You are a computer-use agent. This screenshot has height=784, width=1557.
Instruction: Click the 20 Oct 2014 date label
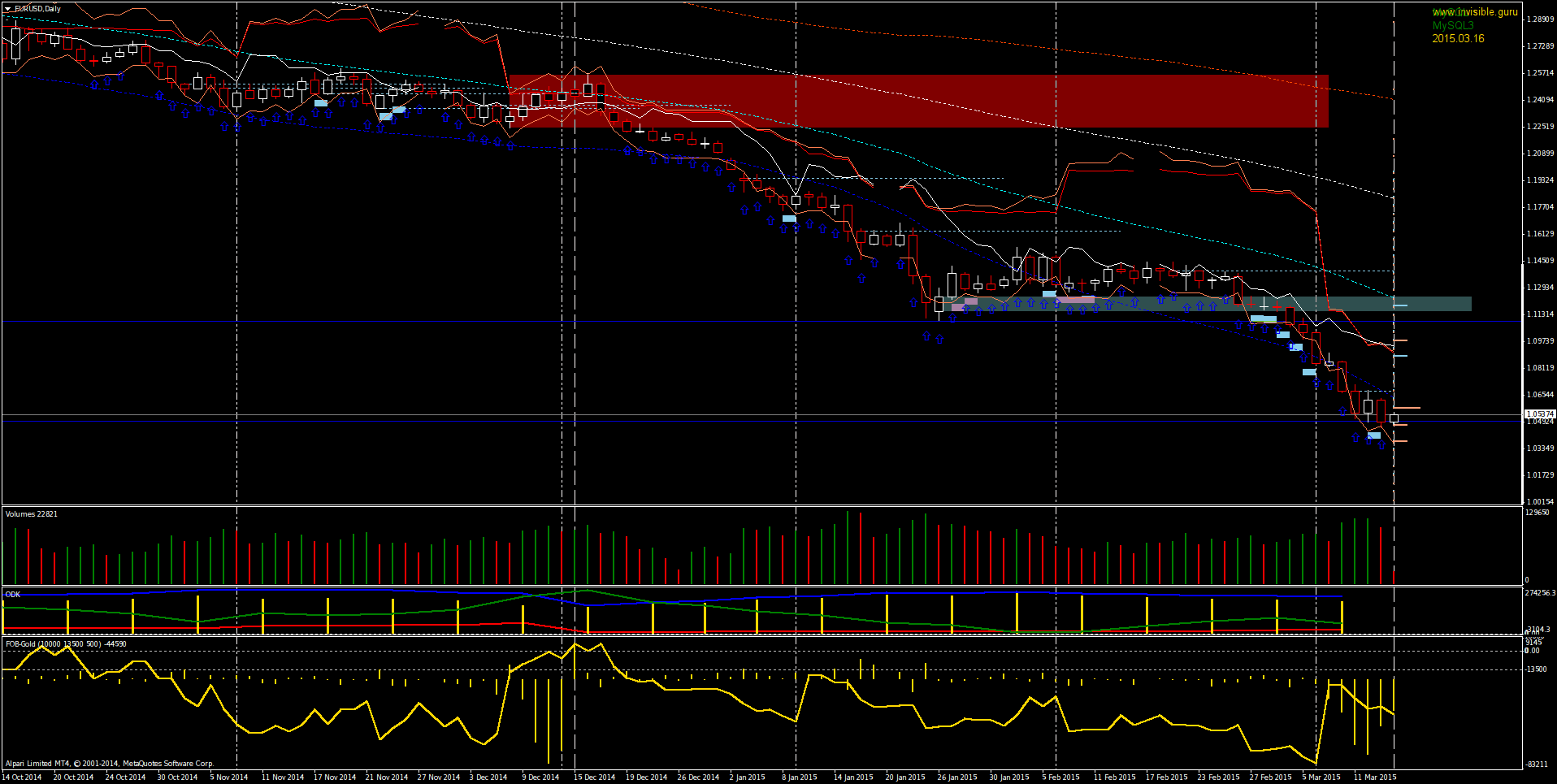[x=73, y=778]
